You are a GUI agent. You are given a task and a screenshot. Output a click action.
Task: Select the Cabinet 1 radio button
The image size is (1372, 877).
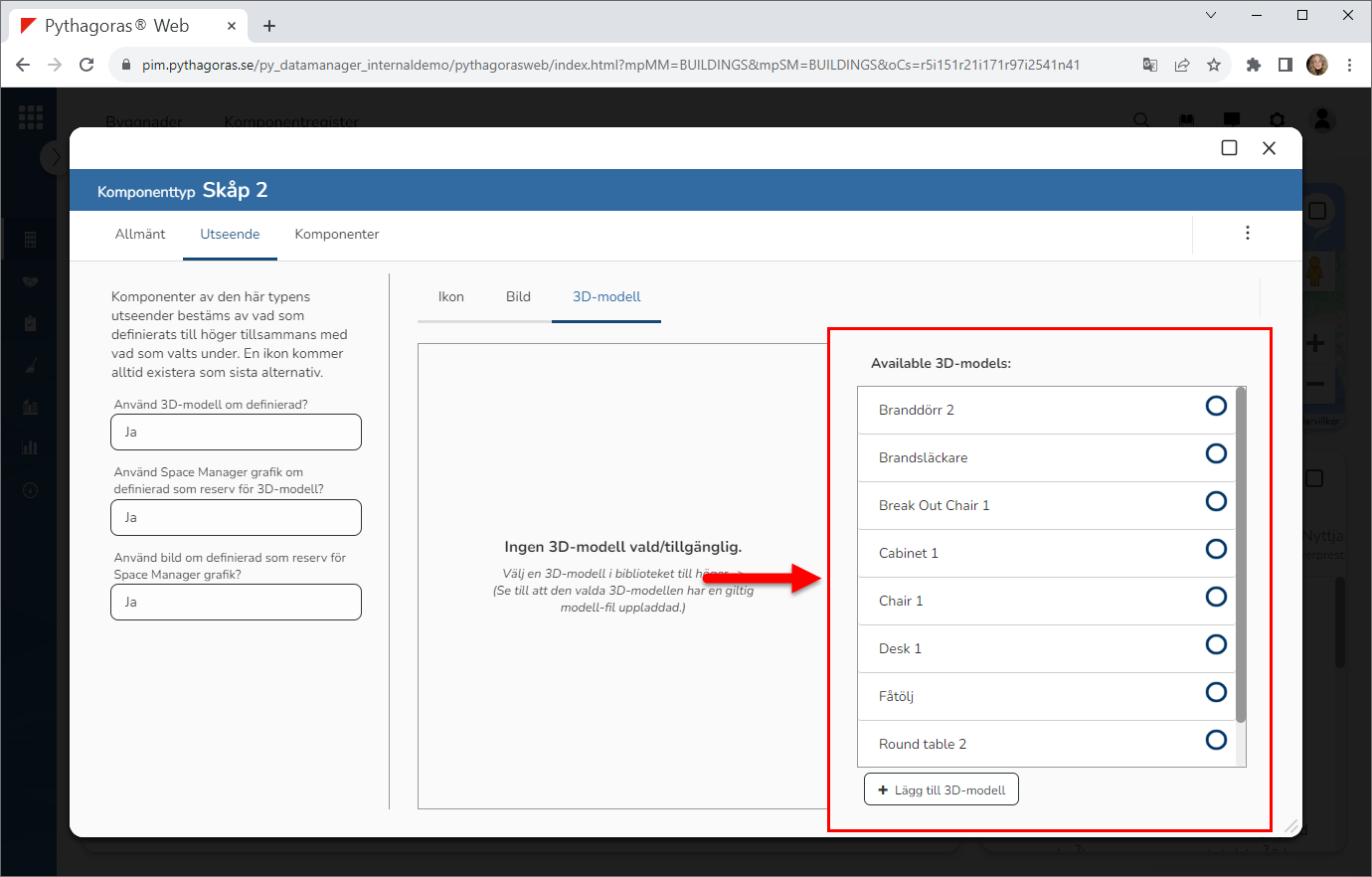[1215, 549]
